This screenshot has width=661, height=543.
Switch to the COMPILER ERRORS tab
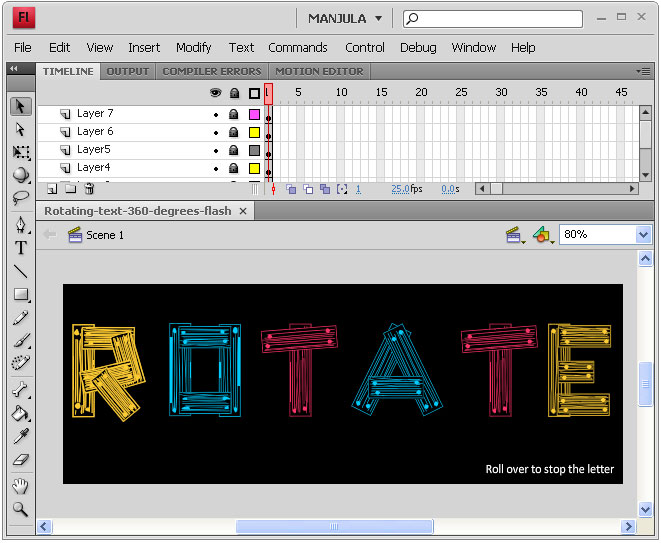coord(212,72)
